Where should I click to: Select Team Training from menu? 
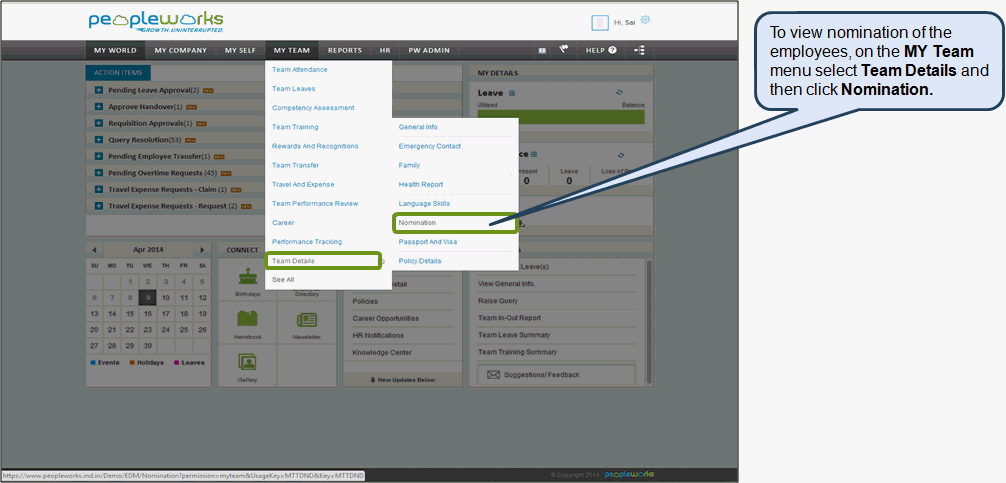pyautogui.click(x=295, y=127)
